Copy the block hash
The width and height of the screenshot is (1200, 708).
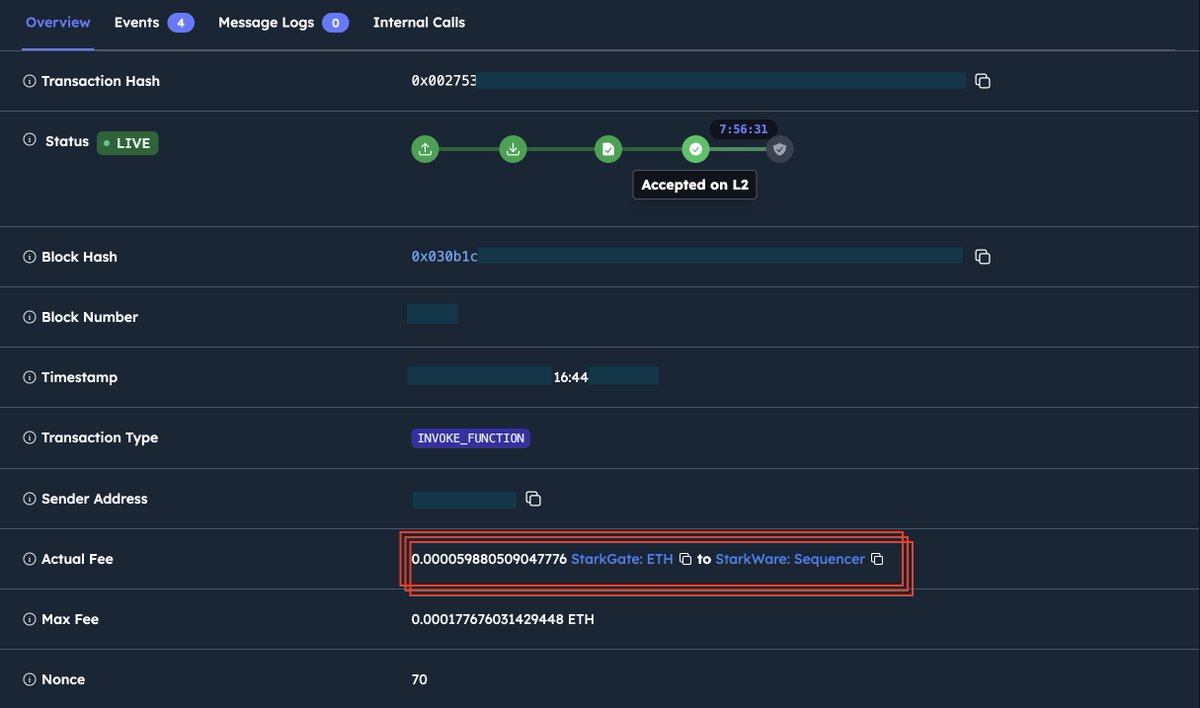click(983, 257)
